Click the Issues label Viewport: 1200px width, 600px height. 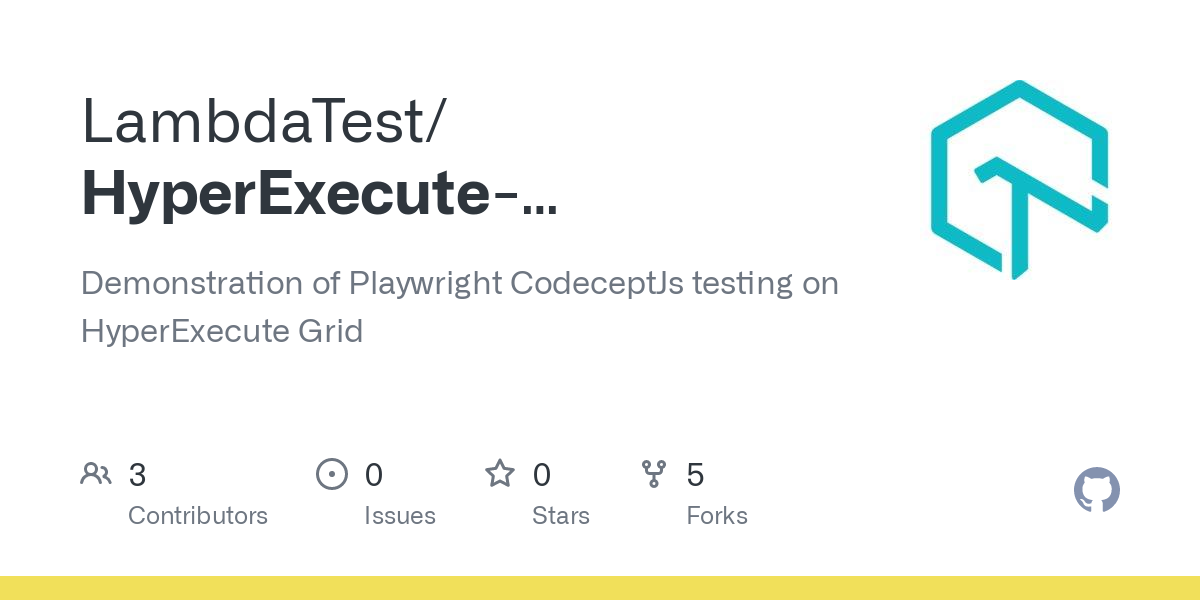click(x=400, y=516)
